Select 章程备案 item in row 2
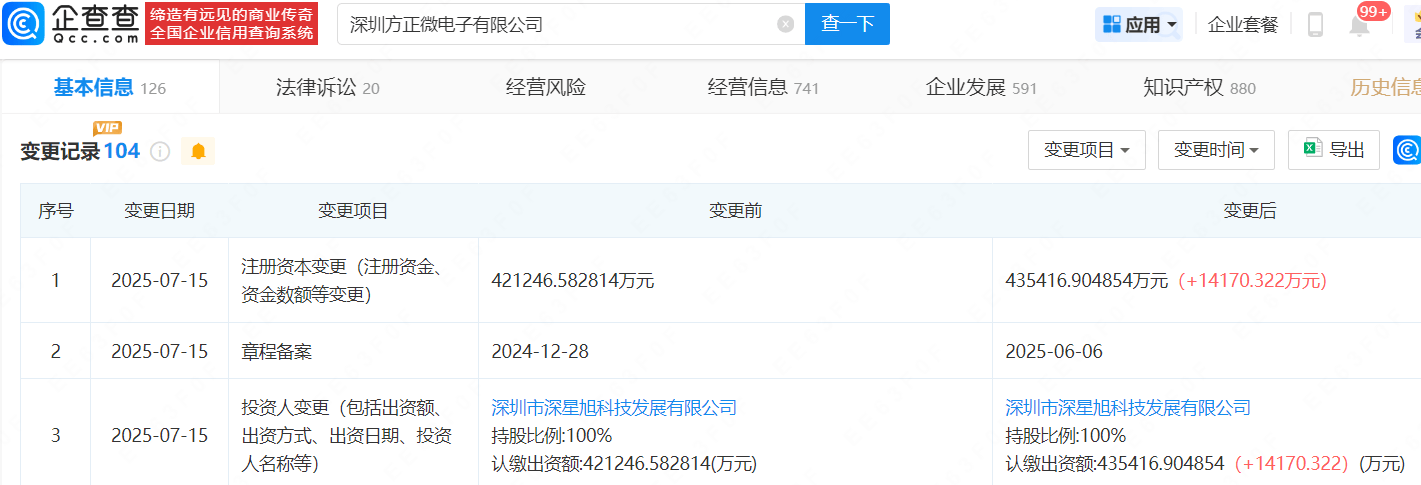This screenshot has height=485, width=1421. coord(277,351)
